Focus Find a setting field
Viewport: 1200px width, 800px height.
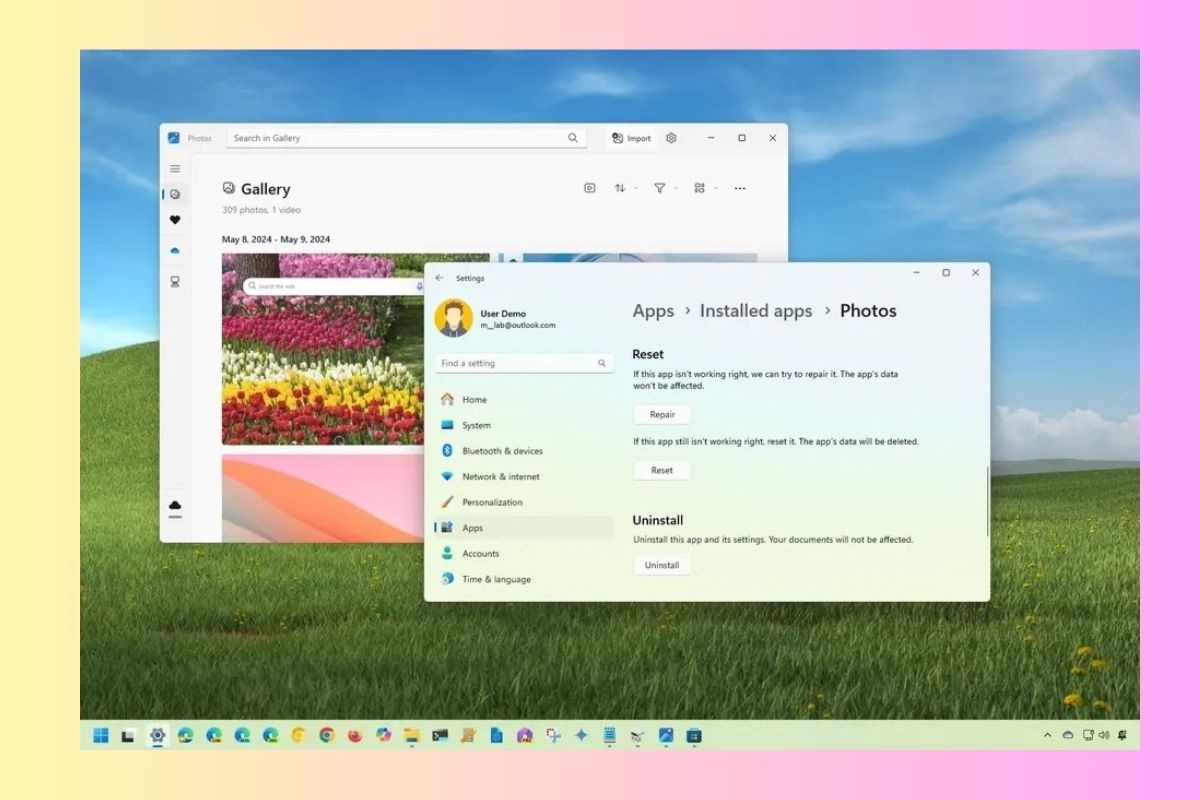(x=524, y=363)
